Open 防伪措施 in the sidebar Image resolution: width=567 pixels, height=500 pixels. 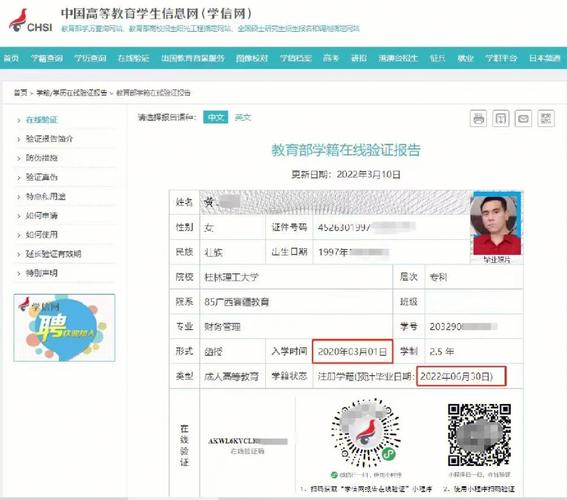(42, 158)
